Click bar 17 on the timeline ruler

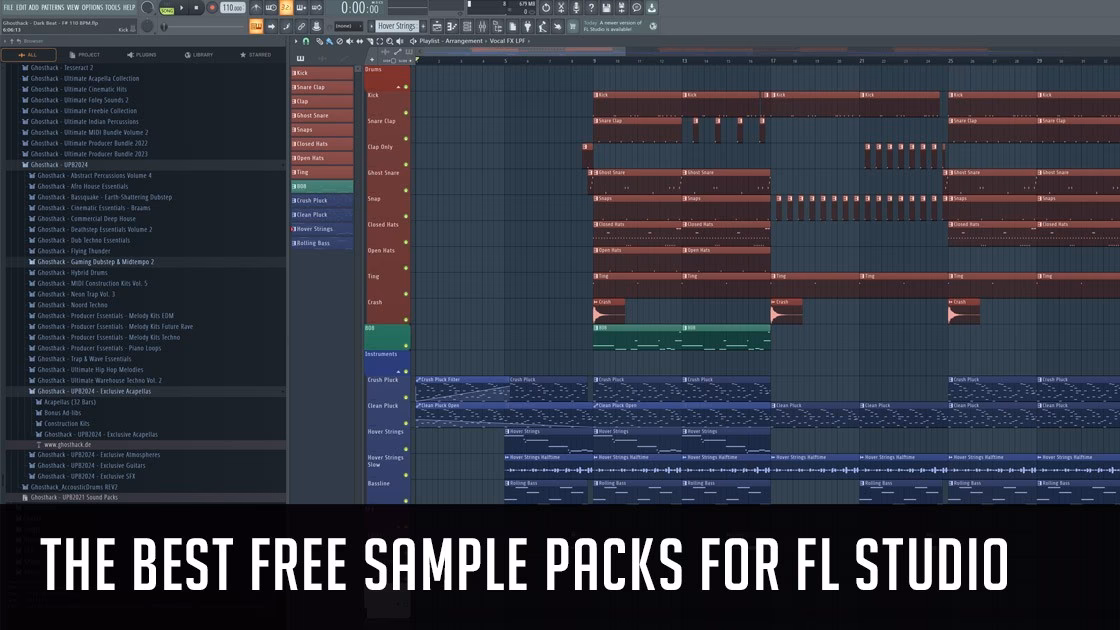click(773, 61)
